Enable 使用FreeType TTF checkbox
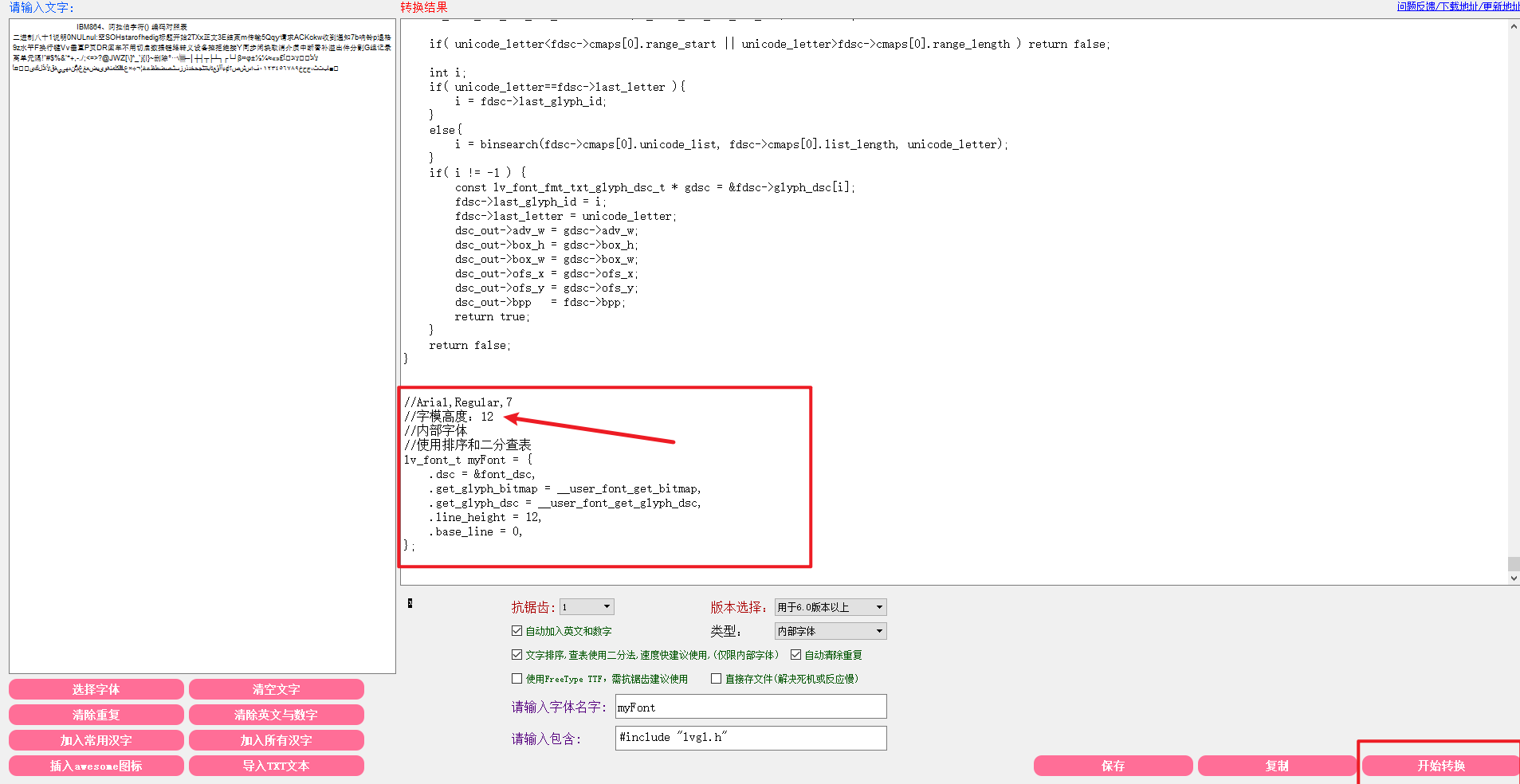Screen dimensions: 1520x784 point(517,679)
